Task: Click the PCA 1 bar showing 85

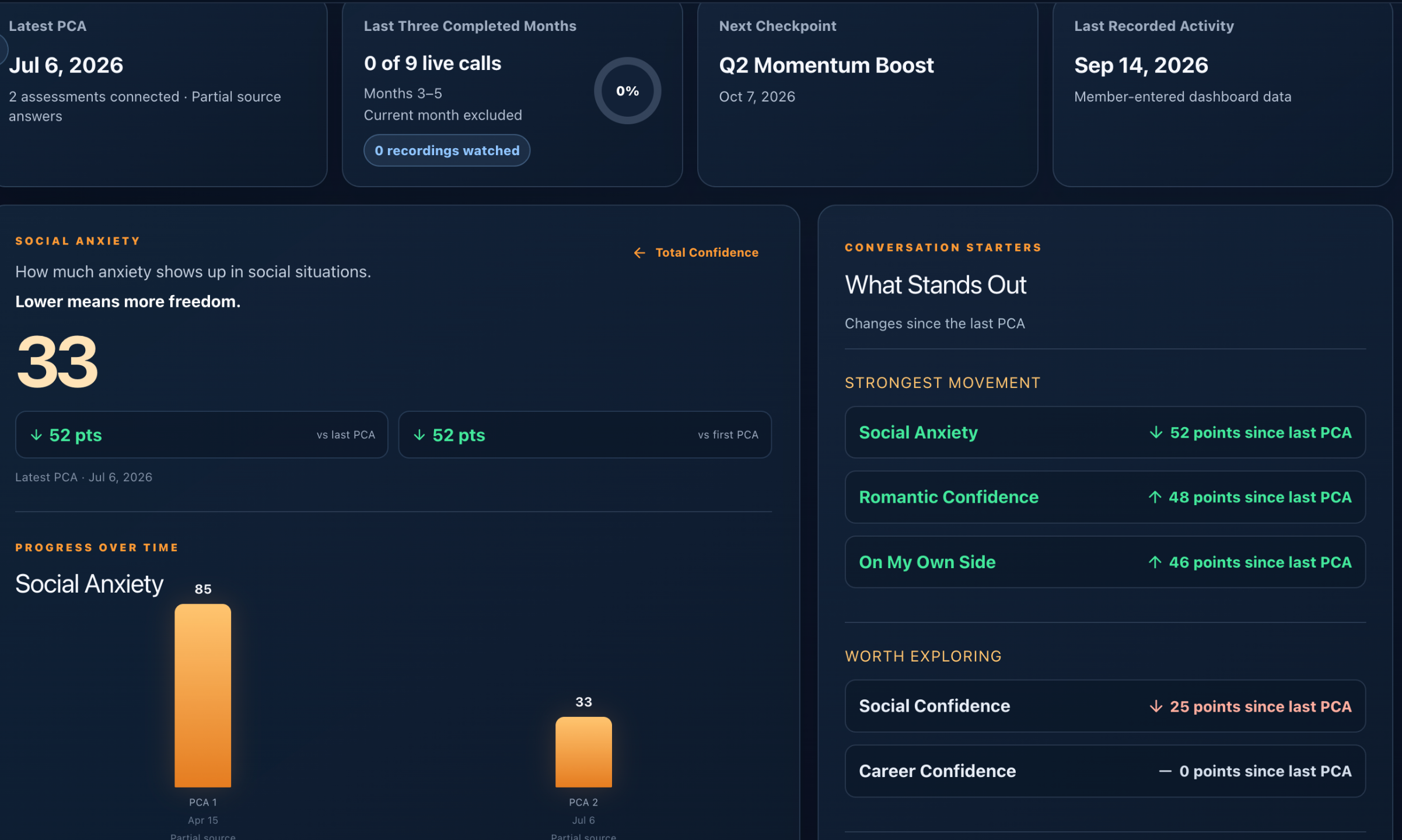Action: pos(202,695)
